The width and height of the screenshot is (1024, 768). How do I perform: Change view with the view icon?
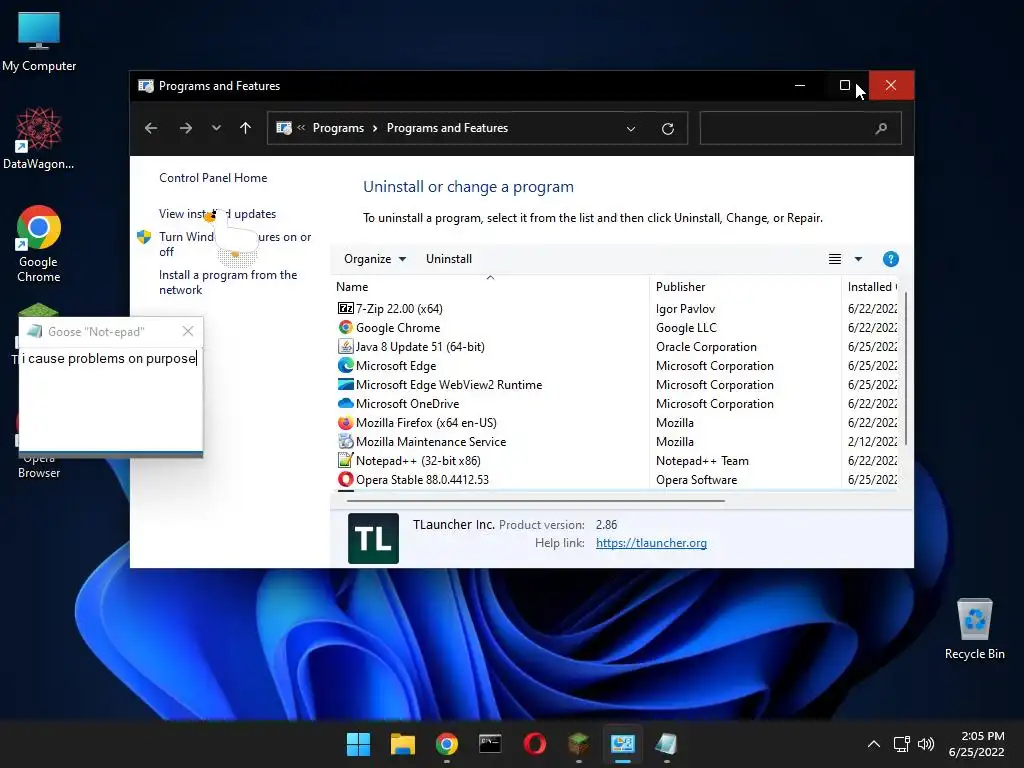(835, 259)
